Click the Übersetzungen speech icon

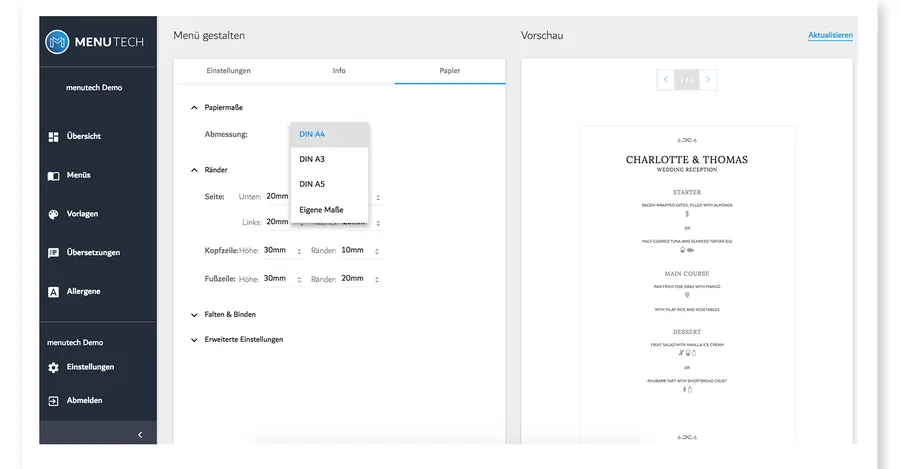point(54,253)
